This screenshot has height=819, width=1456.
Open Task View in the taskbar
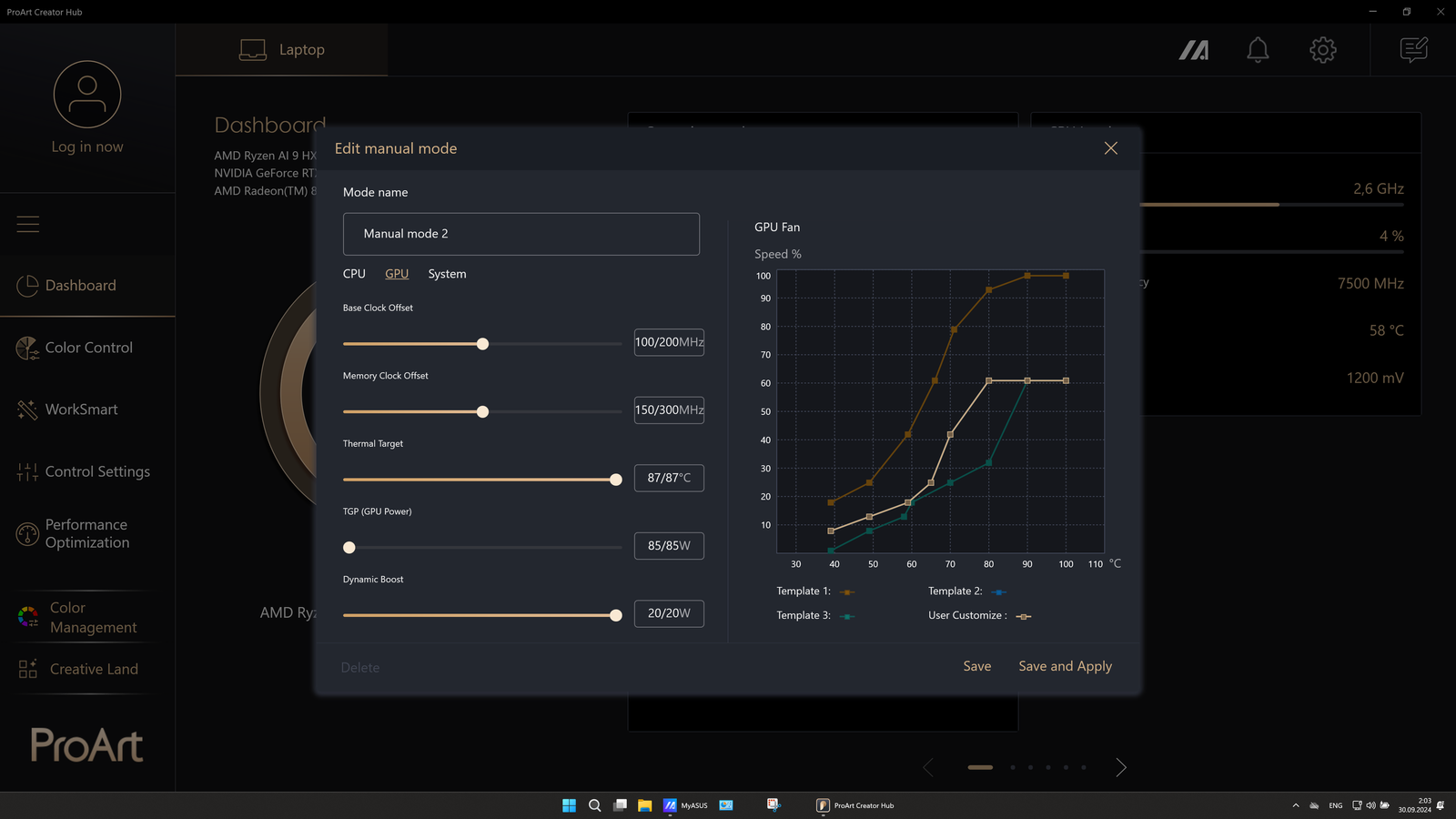[620, 805]
